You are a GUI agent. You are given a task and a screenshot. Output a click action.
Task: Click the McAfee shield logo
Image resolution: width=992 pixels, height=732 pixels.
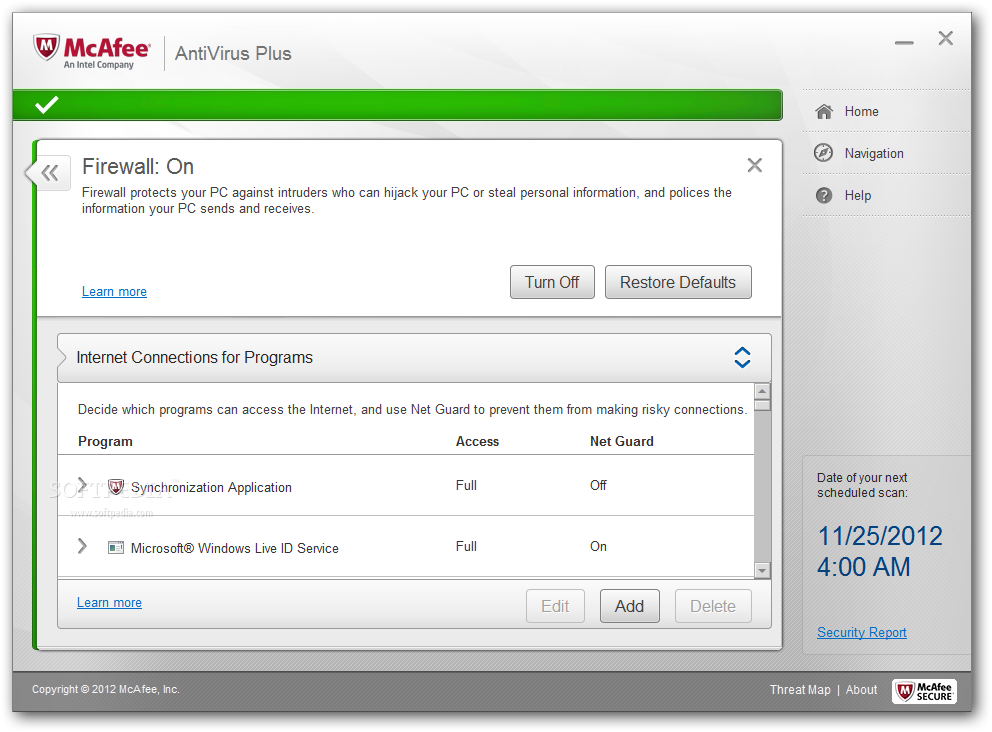[47, 48]
